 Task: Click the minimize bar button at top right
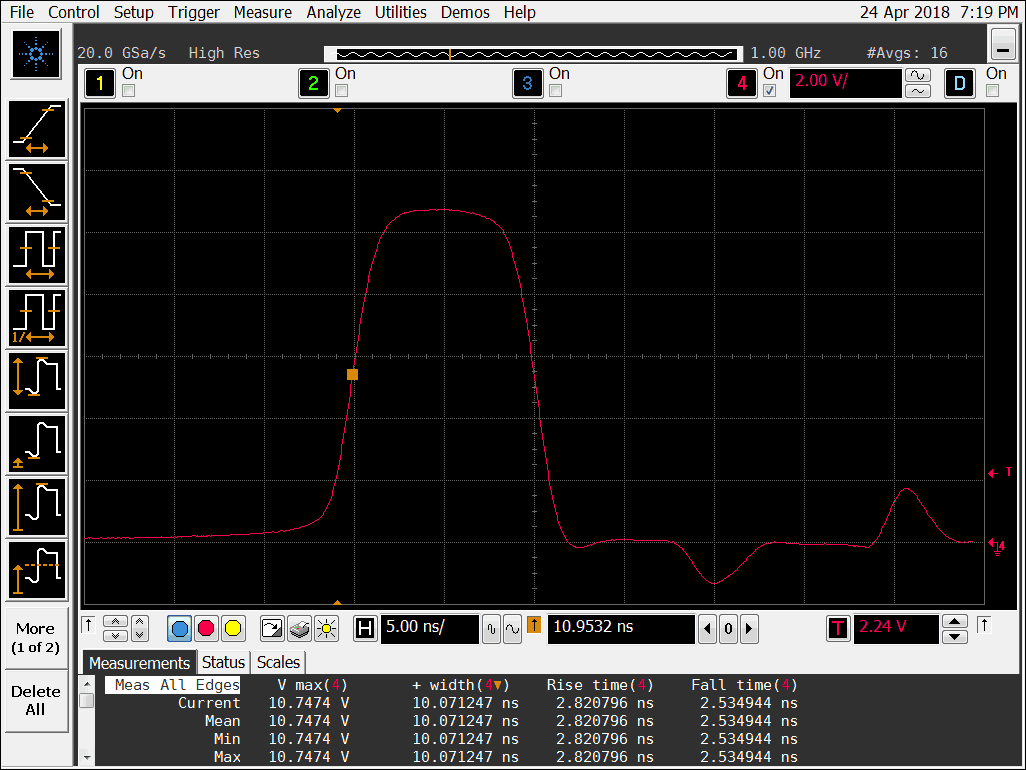click(1003, 45)
